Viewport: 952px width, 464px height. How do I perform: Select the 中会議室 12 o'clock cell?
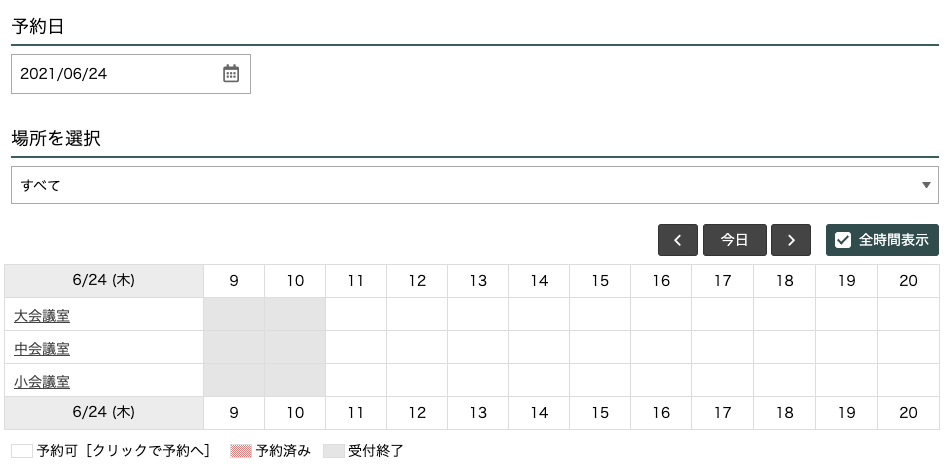point(417,348)
